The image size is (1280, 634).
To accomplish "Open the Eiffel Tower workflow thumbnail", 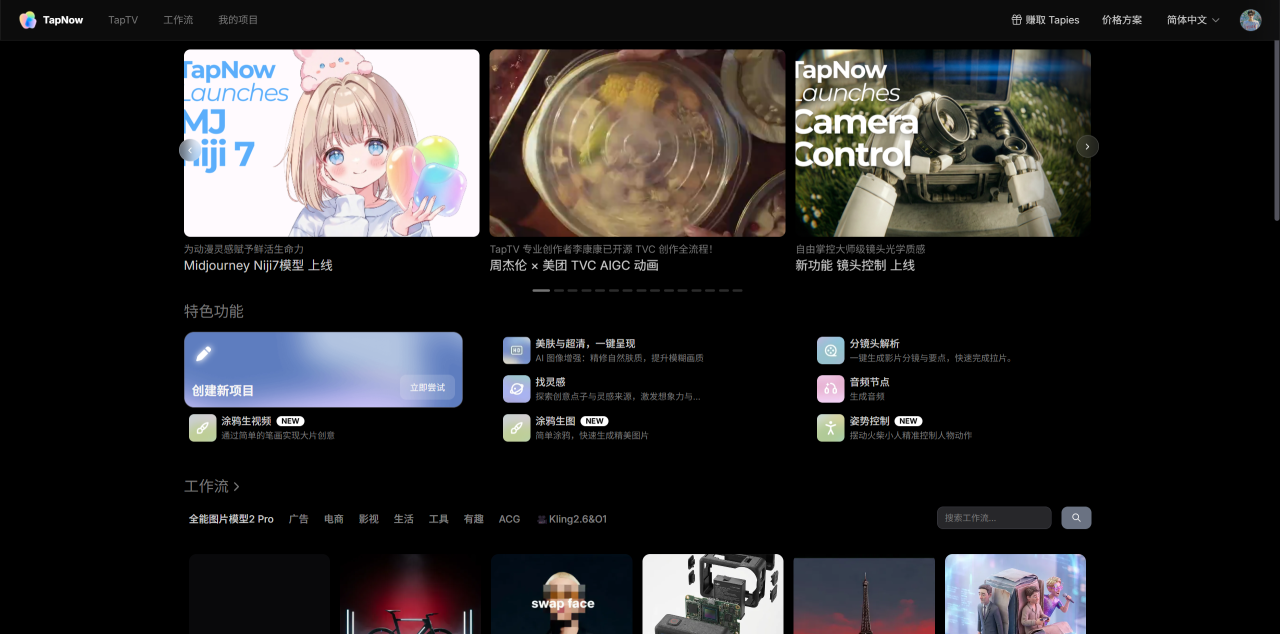I will 864,596.
